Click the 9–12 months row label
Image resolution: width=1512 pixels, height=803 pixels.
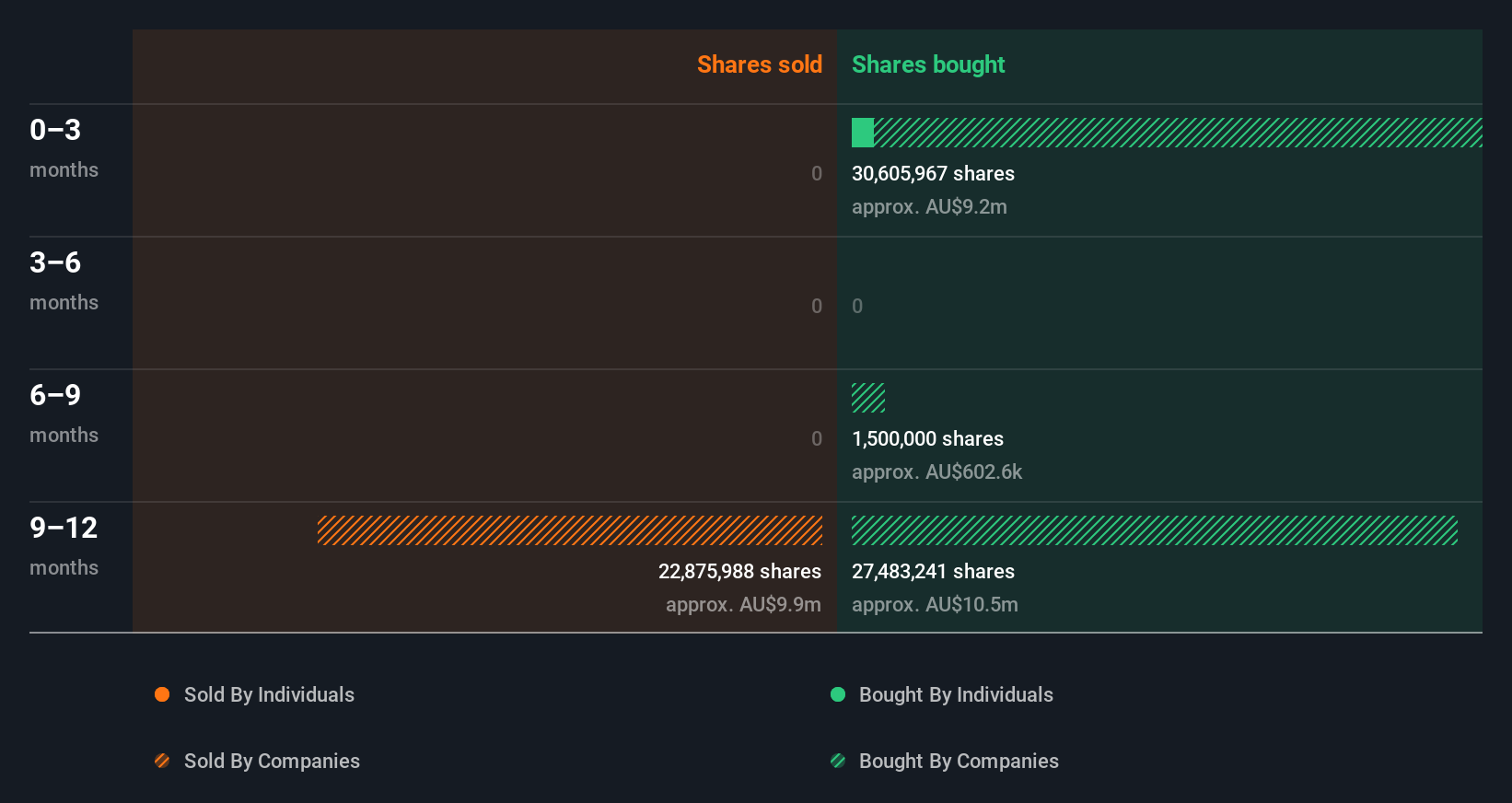click(x=64, y=545)
